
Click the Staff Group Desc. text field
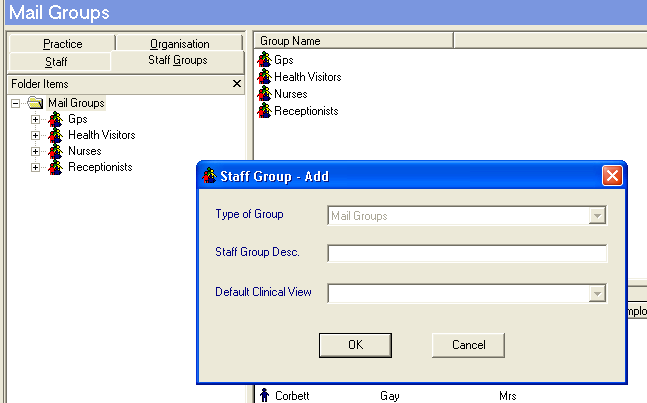(467, 253)
